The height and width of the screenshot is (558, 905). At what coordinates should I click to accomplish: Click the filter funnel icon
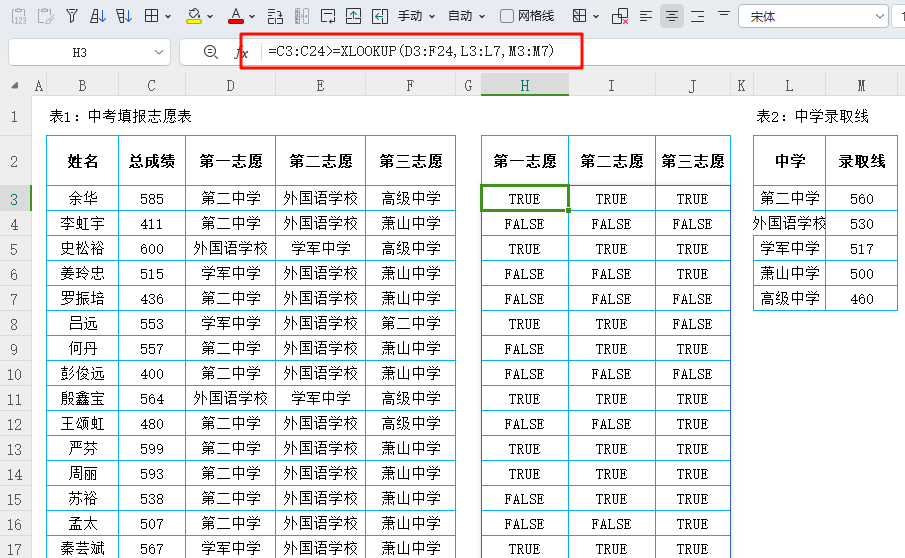click(72, 16)
